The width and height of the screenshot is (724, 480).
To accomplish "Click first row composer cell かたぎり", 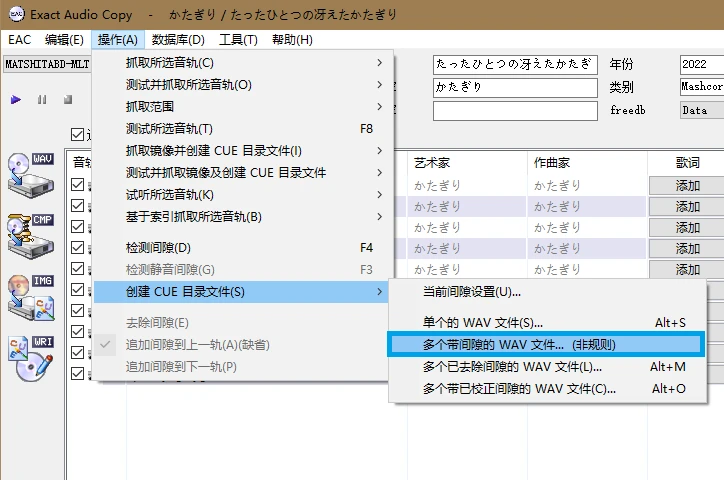I will click(587, 186).
